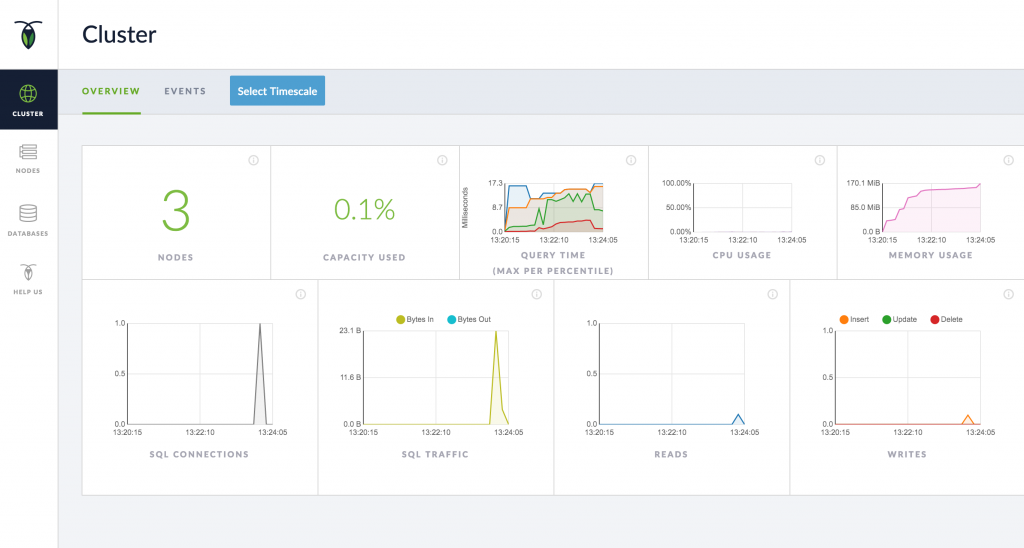Switch to the Overview tab

coord(111,91)
